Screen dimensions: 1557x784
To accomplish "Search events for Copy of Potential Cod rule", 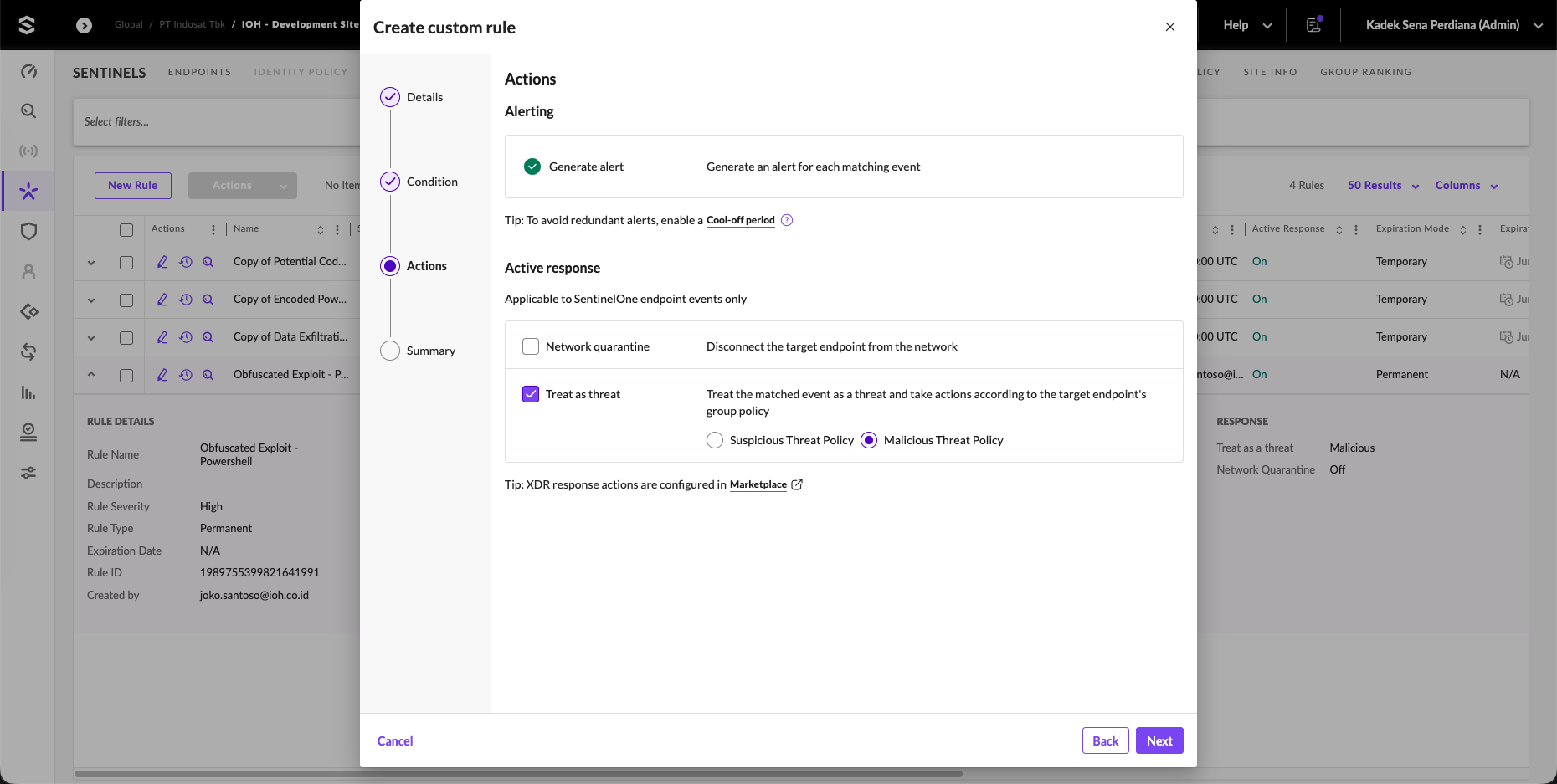I will coord(208,262).
